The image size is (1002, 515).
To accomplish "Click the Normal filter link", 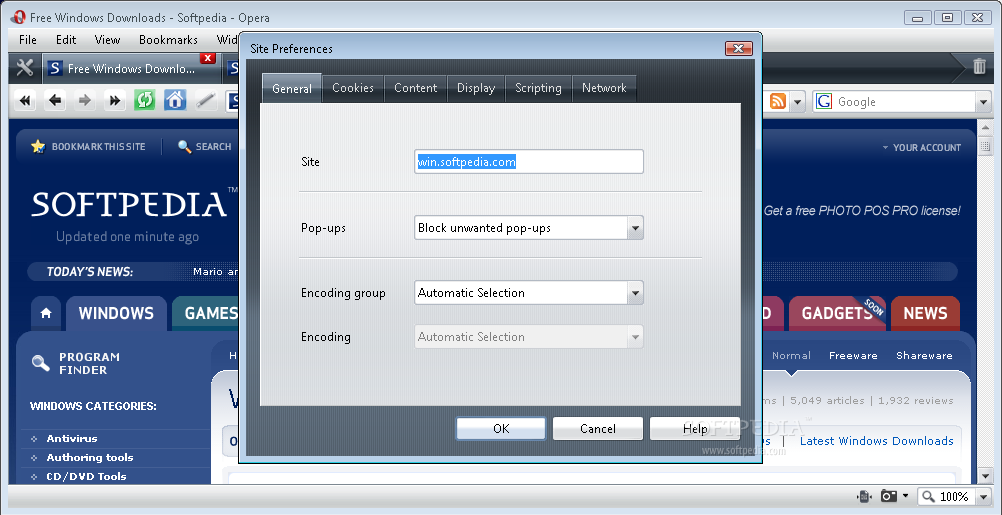I will pyautogui.click(x=791, y=355).
